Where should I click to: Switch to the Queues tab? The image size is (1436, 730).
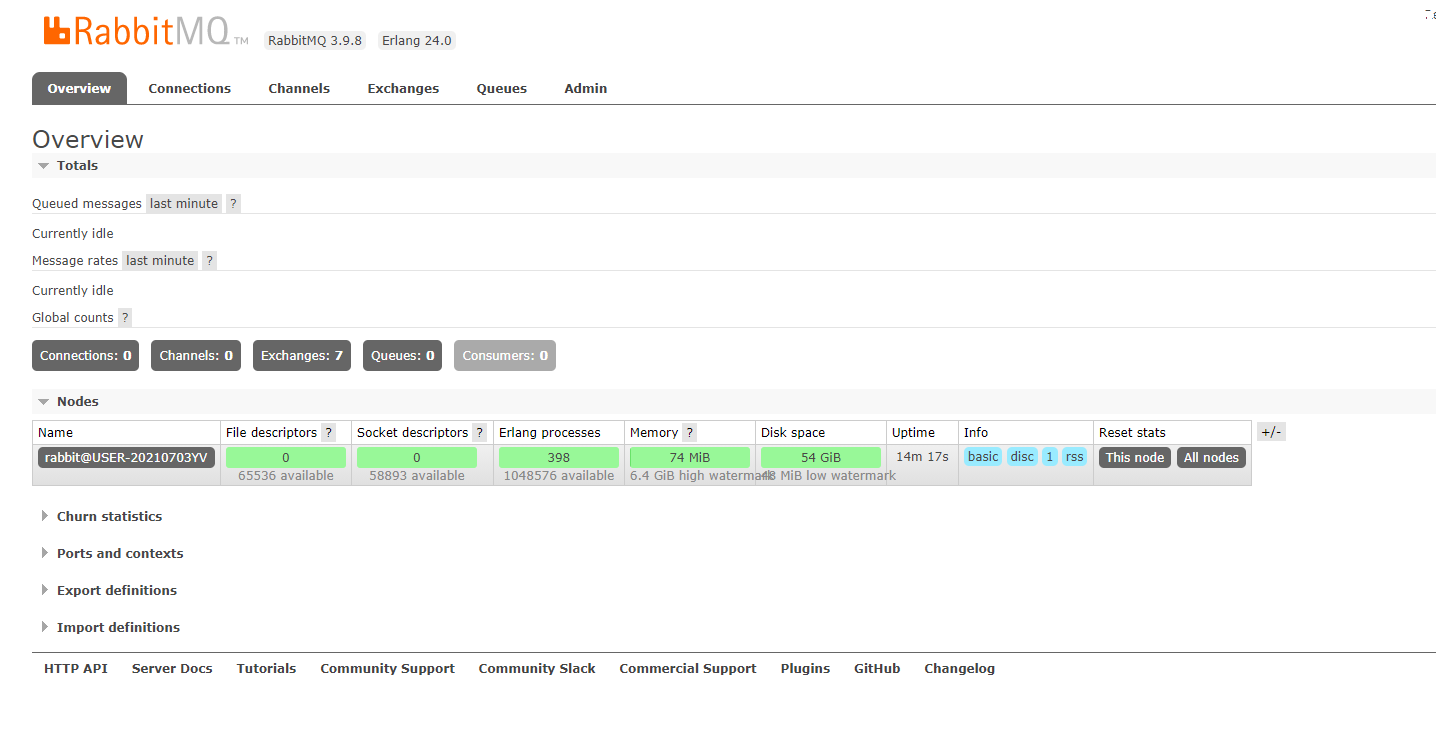click(x=502, y=88)
